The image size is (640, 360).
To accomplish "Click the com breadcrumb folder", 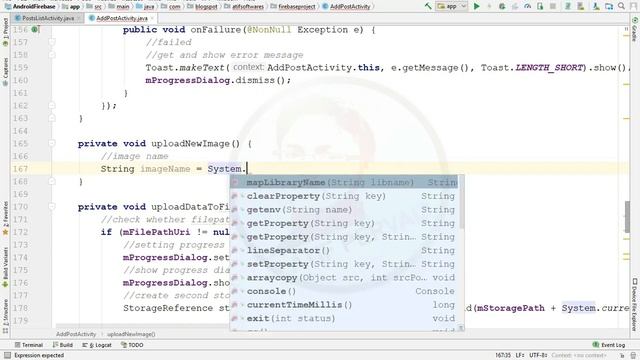I will tap(171, 7).
